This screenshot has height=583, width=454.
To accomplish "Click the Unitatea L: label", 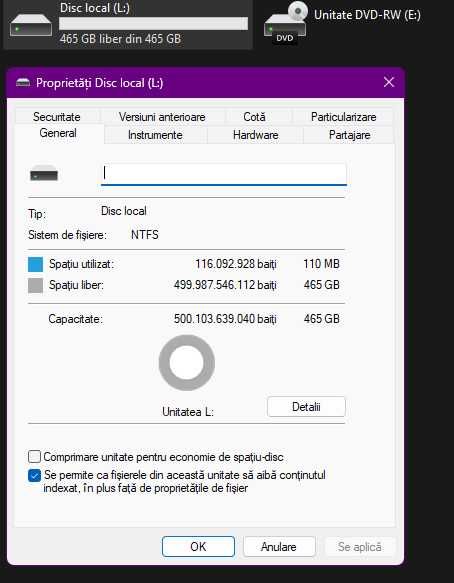I will click(x=188, y=412).
